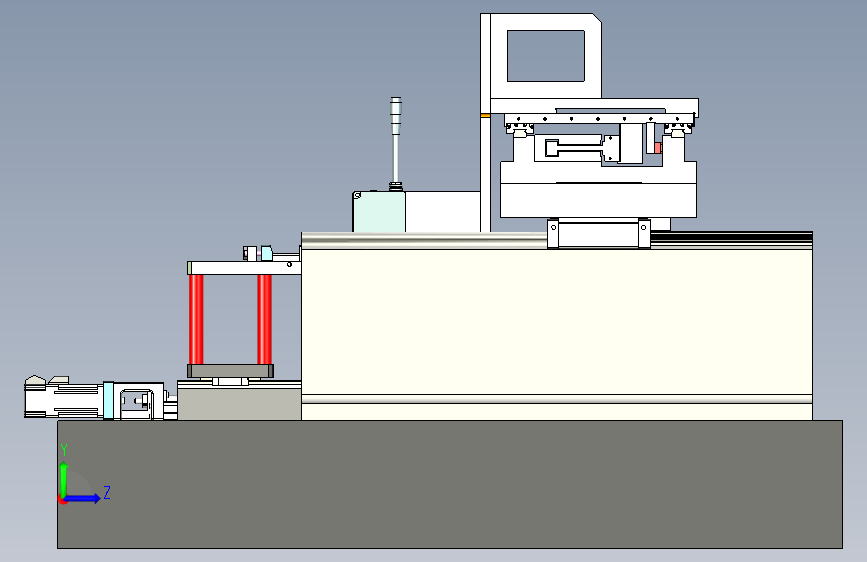Pick the signal tower light pole

tap(395, 144)
